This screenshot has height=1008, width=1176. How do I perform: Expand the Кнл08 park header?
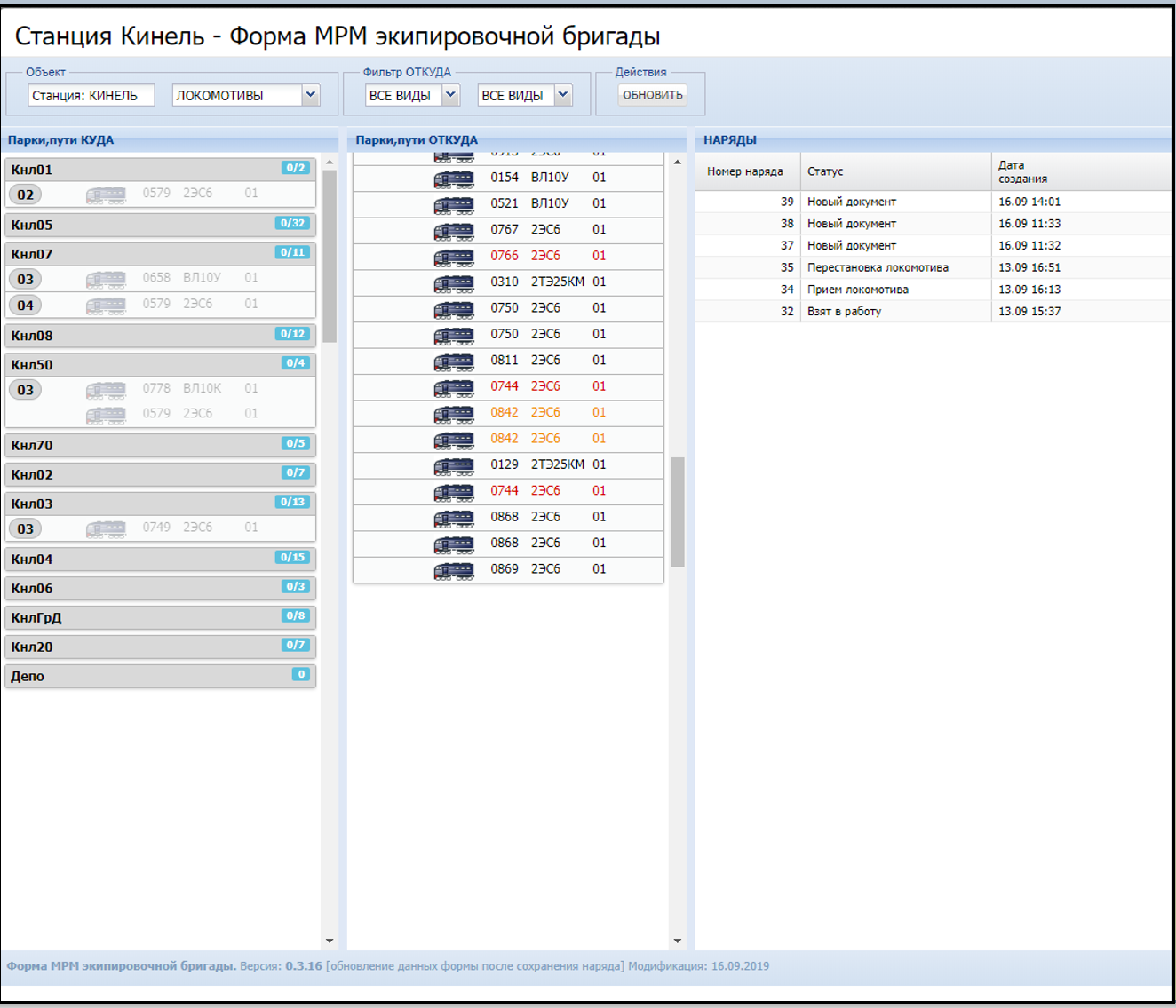(160, 336)
